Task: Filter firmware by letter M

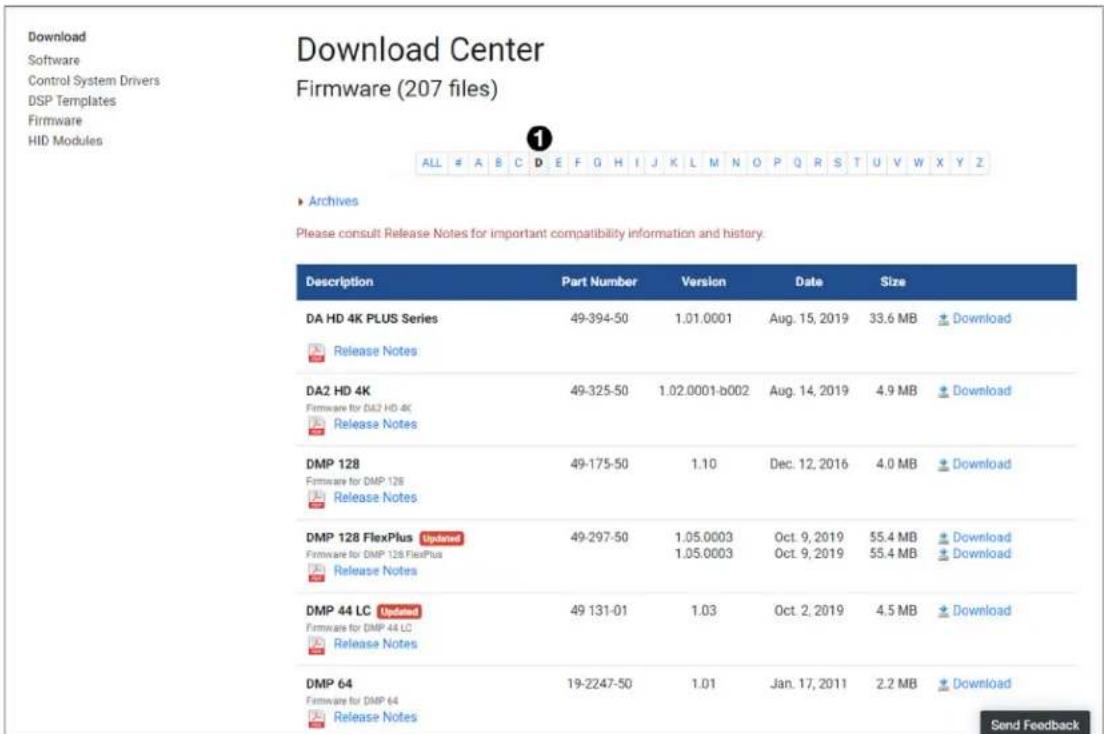Action: click(x=714, y=163)
